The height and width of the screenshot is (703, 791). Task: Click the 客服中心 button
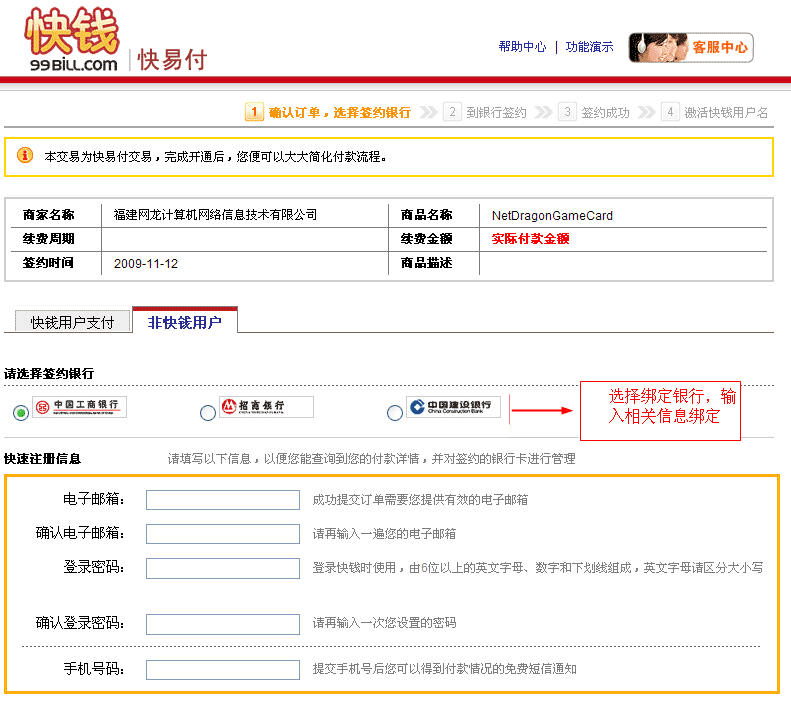(691, 47)
